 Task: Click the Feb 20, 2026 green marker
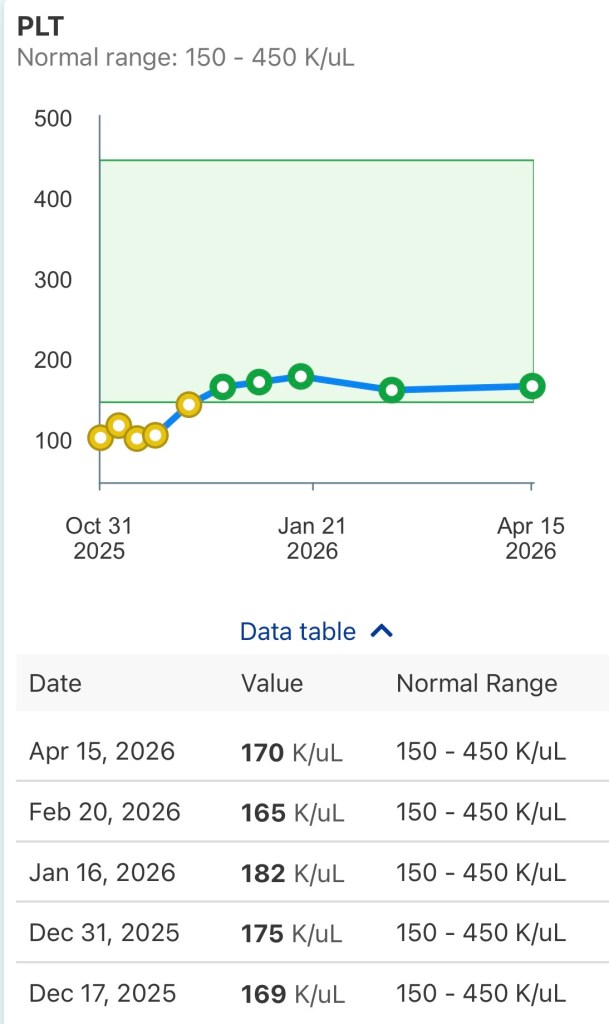(x=393, y=390)
